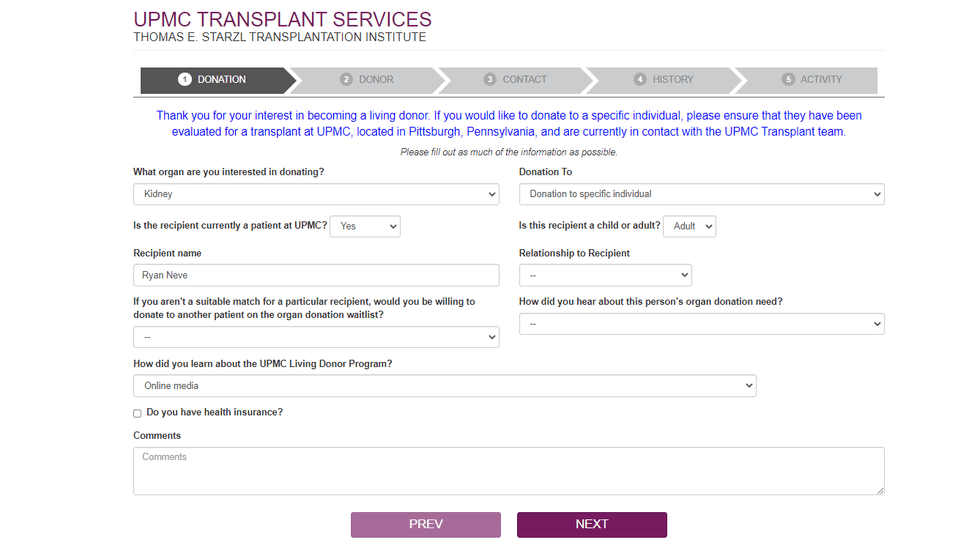Click the Recipient name input field

(316, 275)
